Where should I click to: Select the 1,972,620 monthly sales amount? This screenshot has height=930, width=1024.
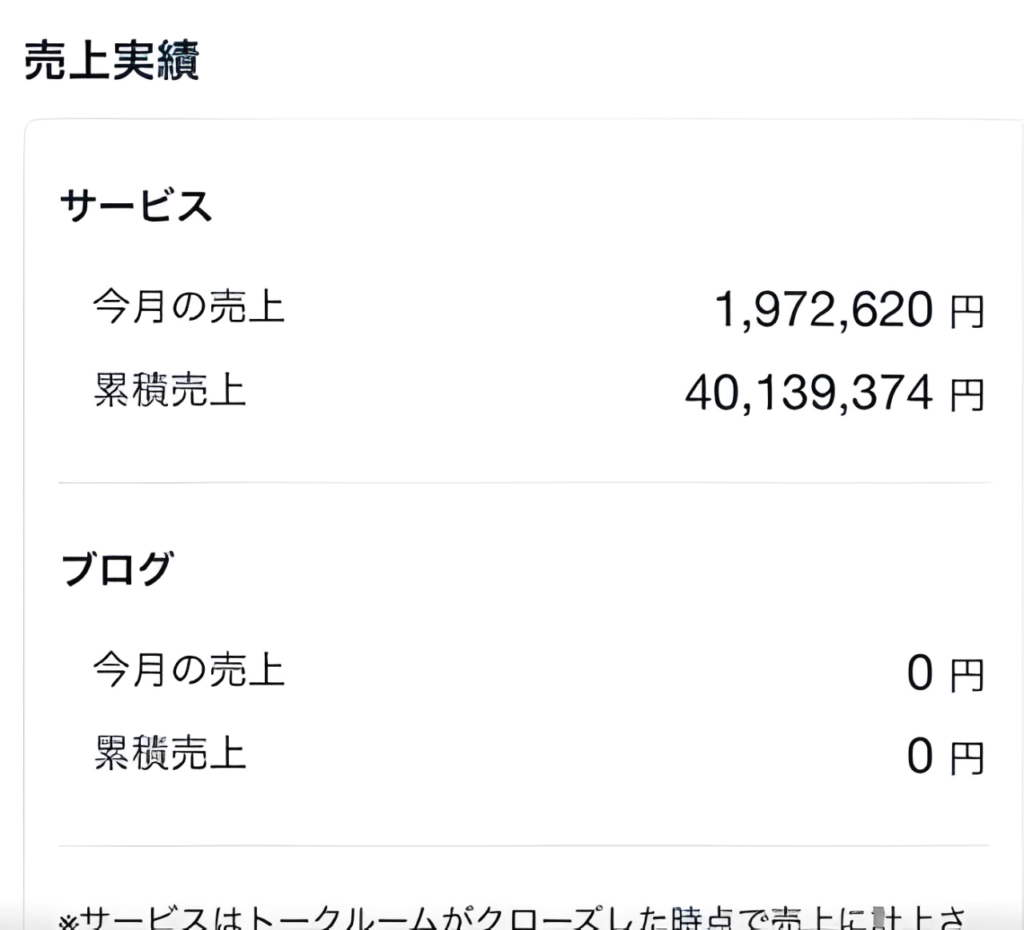coord(823,312)
